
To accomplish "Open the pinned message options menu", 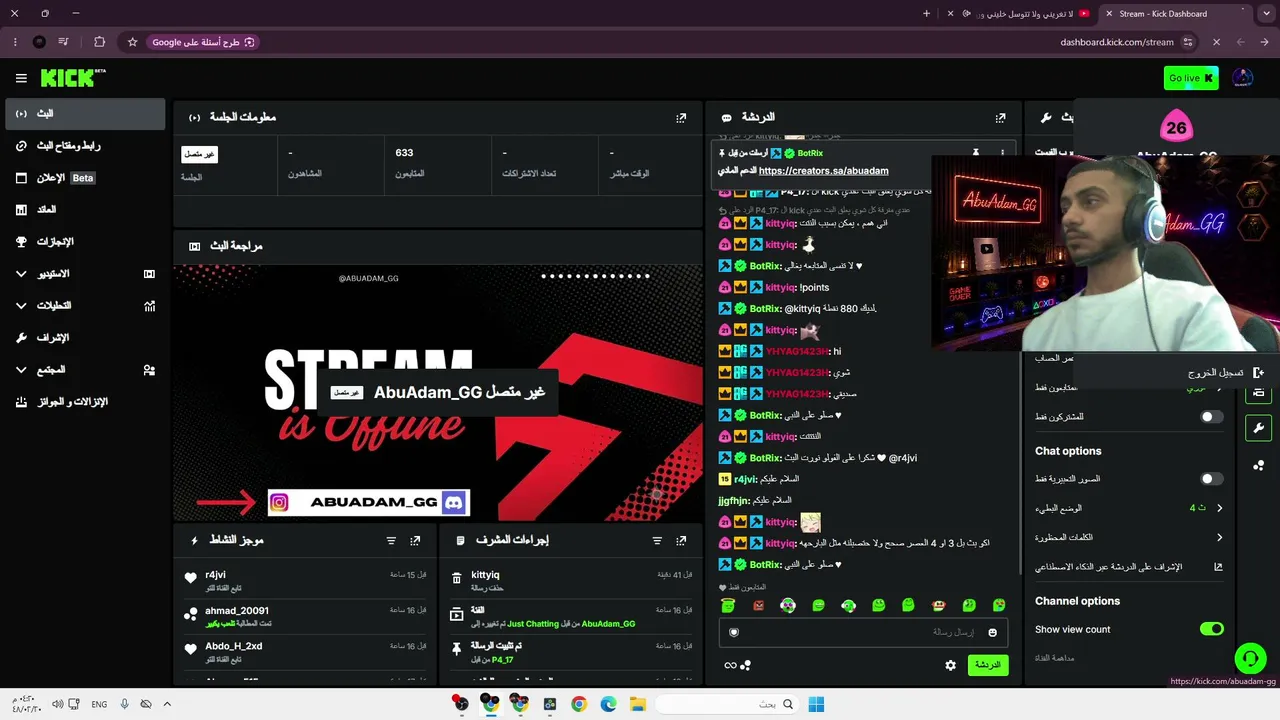I will pyautogui.click(x=1002, y=153).
